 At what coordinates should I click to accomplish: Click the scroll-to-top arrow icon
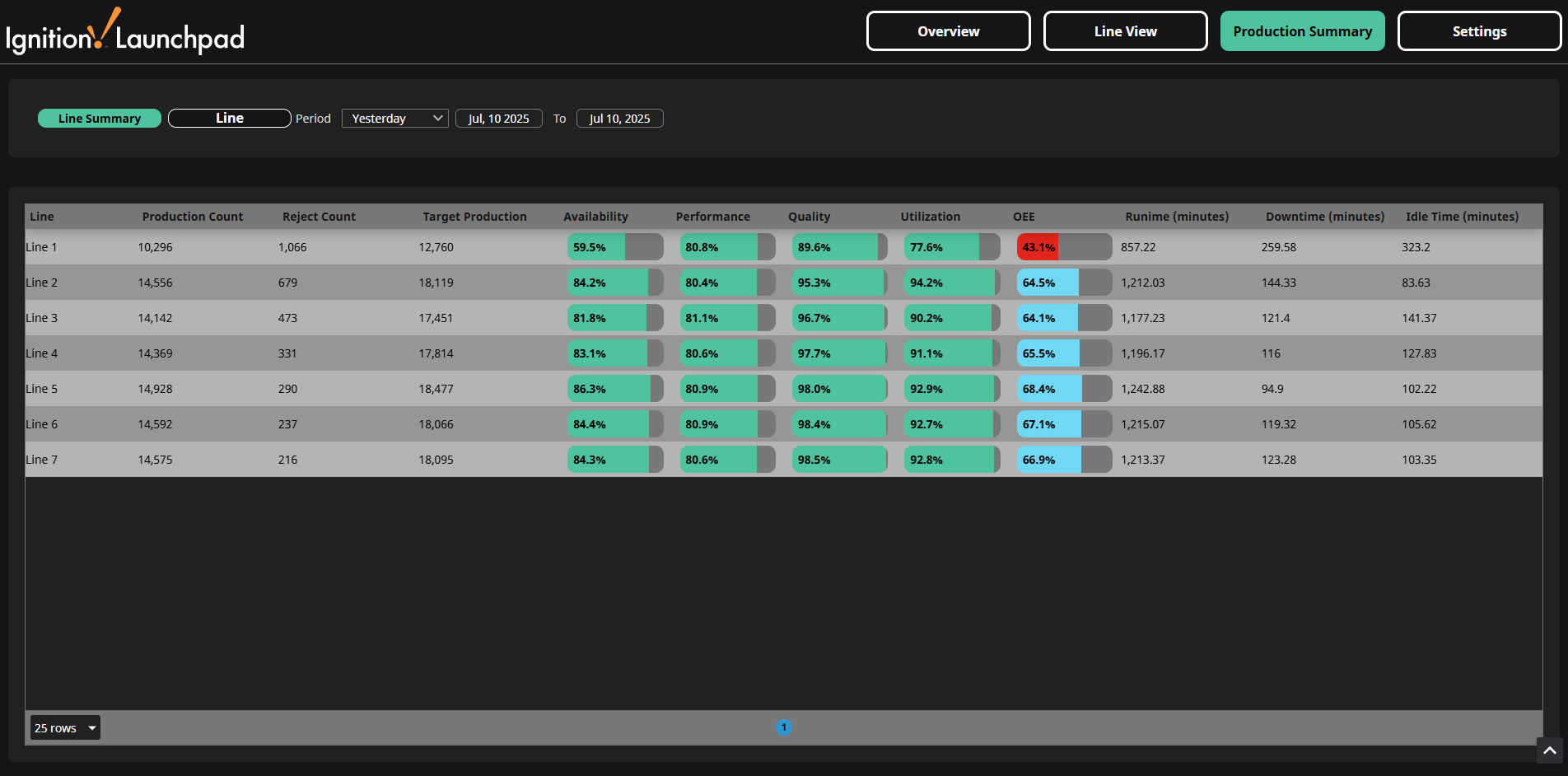(1549, 750)
